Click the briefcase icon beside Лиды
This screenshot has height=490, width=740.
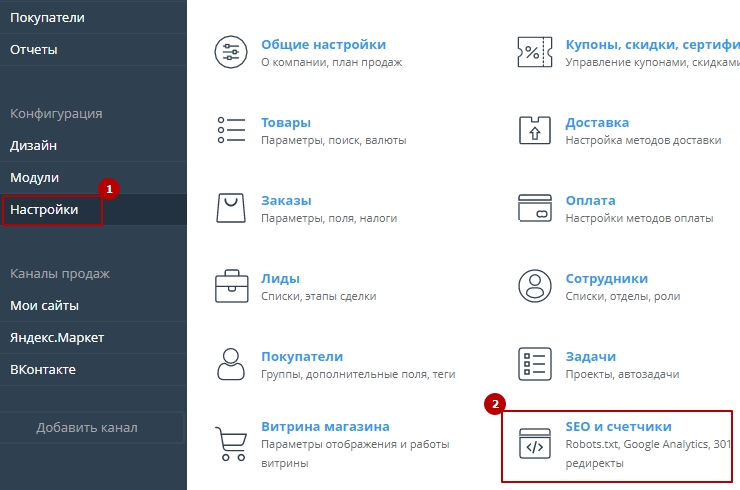tap(231, 286)
